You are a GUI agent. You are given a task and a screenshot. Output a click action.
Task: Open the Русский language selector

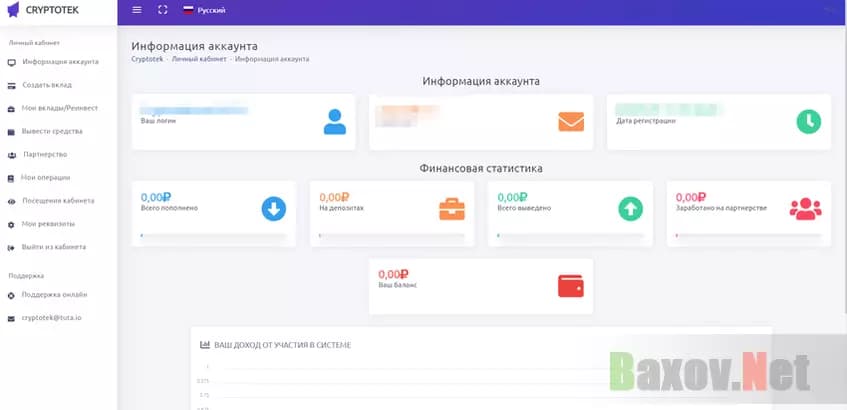tap(205, 10)
